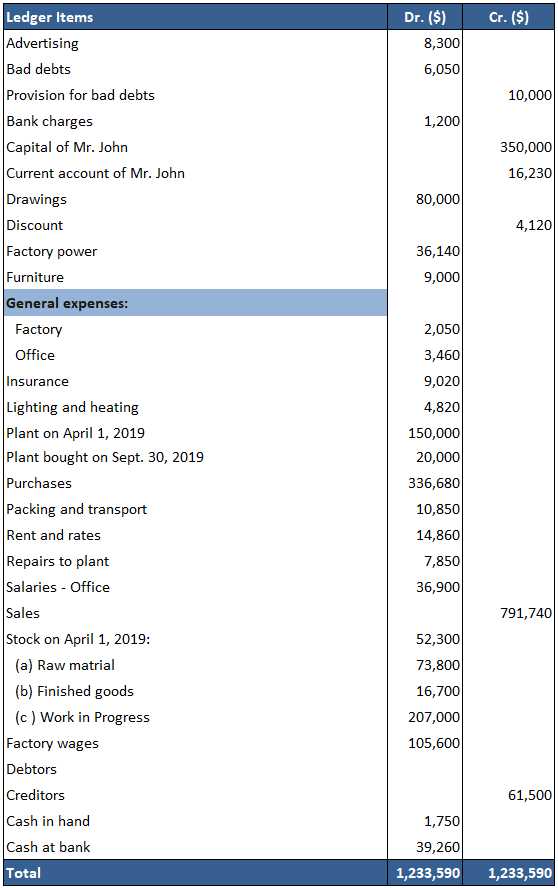Select the 150,000 Plant value
The height and width of the screenshot is (888, 558).
click(x=434, y=434)
